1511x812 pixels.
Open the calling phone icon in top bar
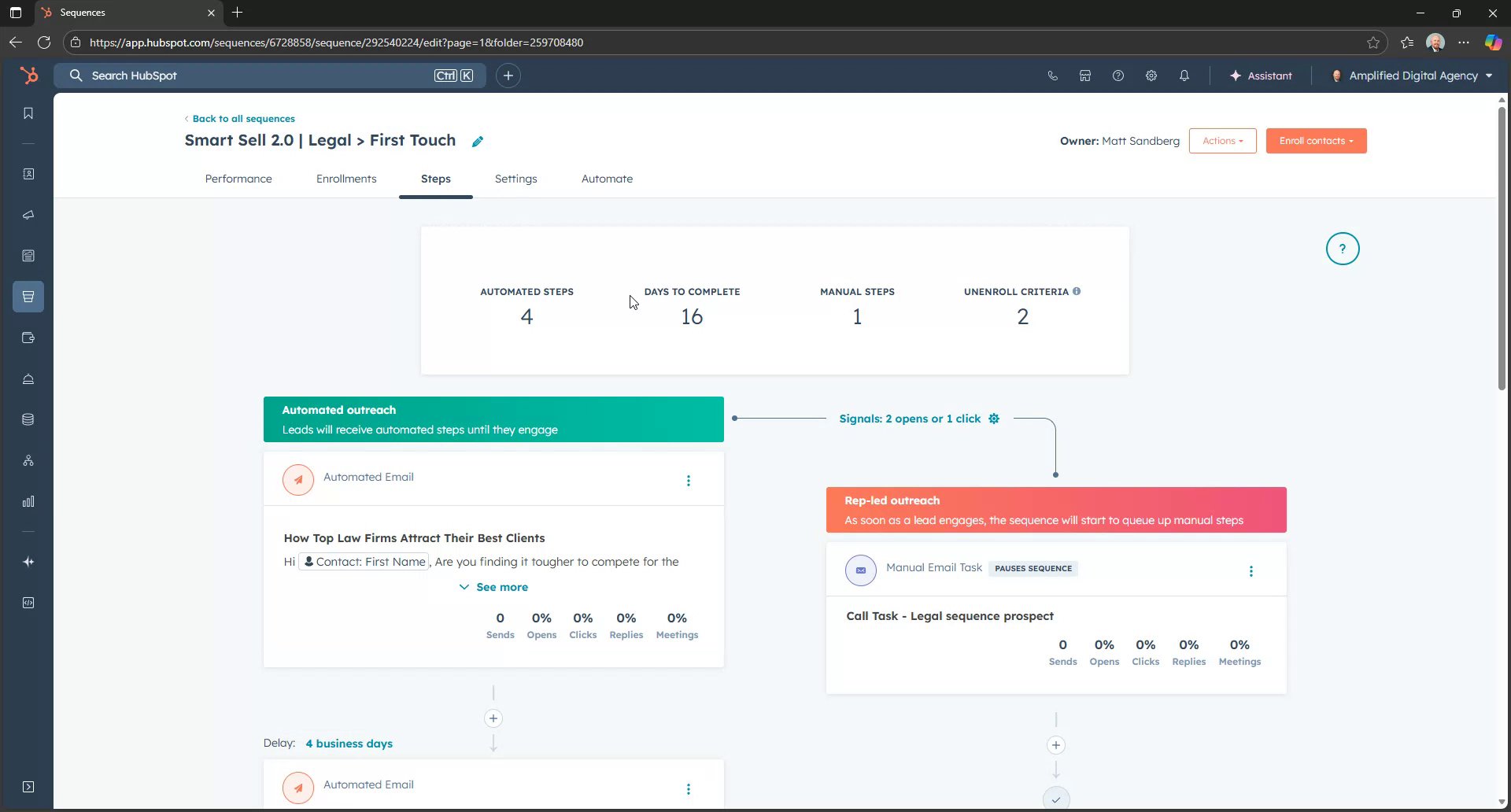click(x=1052, y=76)
